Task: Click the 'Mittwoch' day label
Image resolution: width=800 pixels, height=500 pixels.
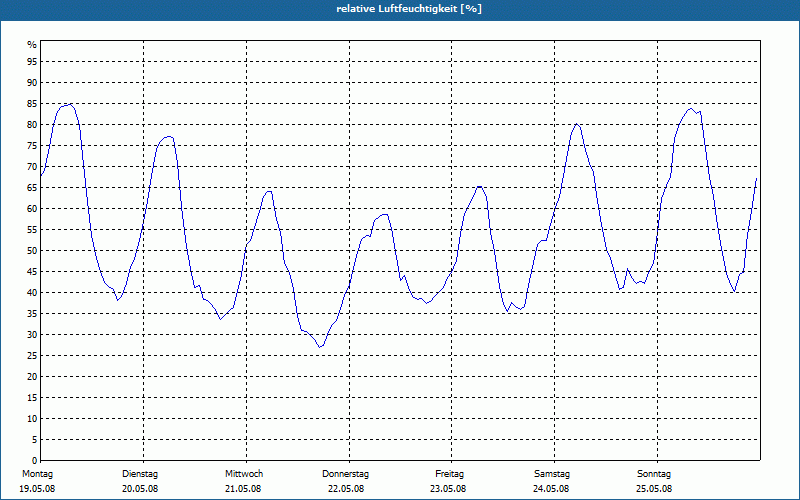Action: [244, 474]
